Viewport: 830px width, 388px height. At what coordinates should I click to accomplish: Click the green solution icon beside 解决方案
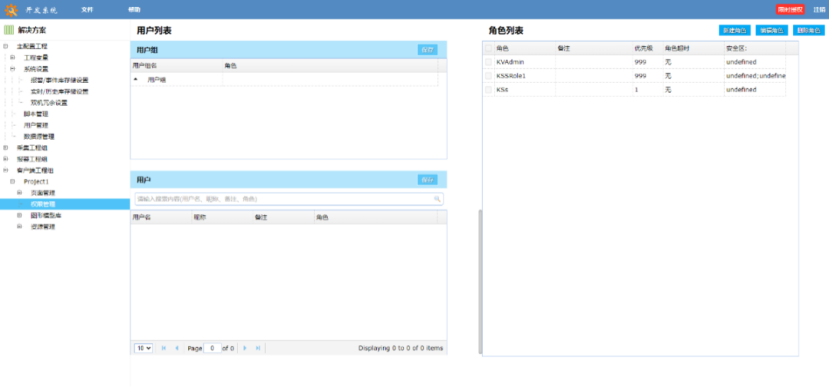9,30
